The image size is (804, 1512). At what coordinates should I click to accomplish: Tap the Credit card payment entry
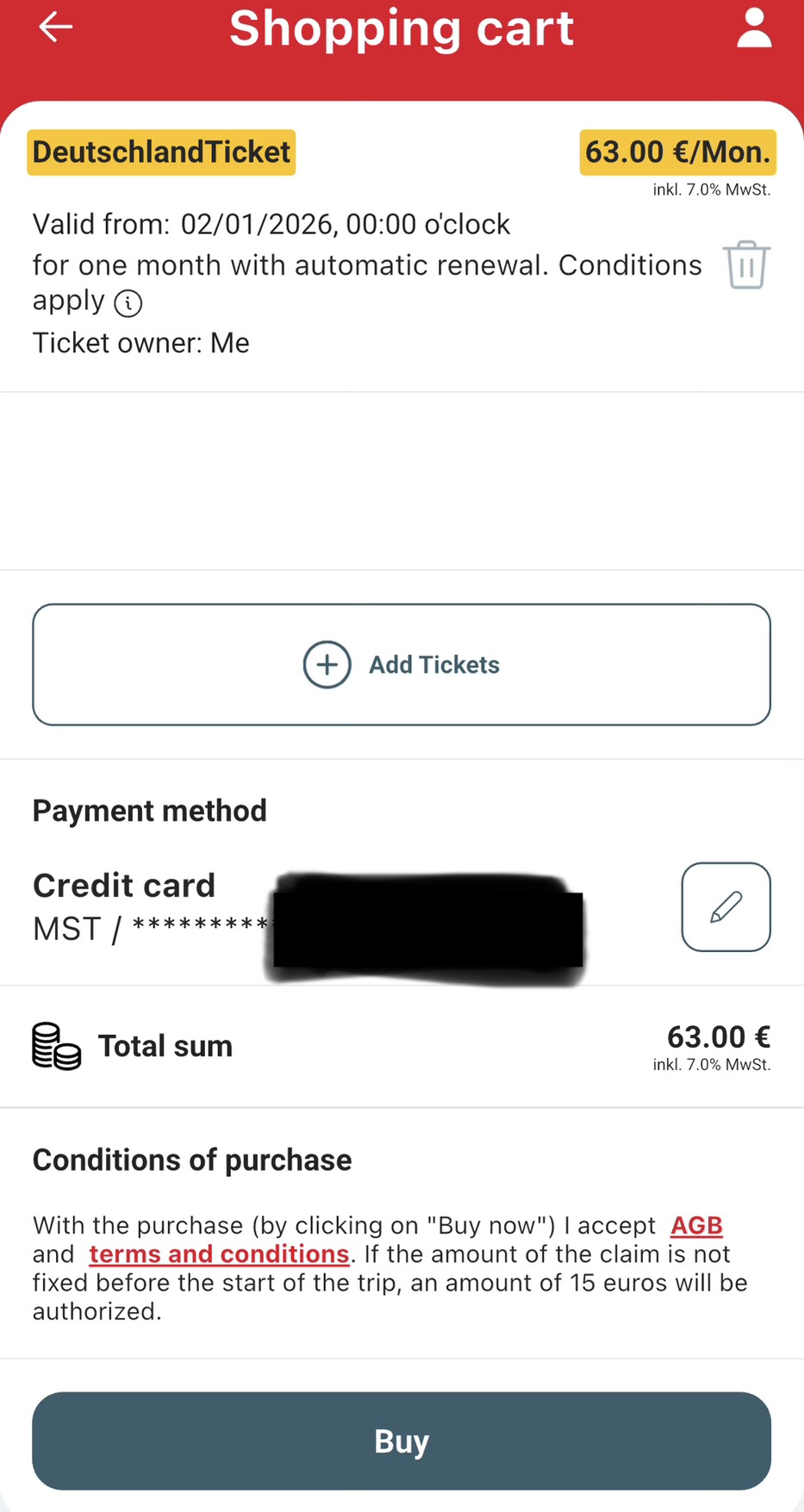(124, 886)
